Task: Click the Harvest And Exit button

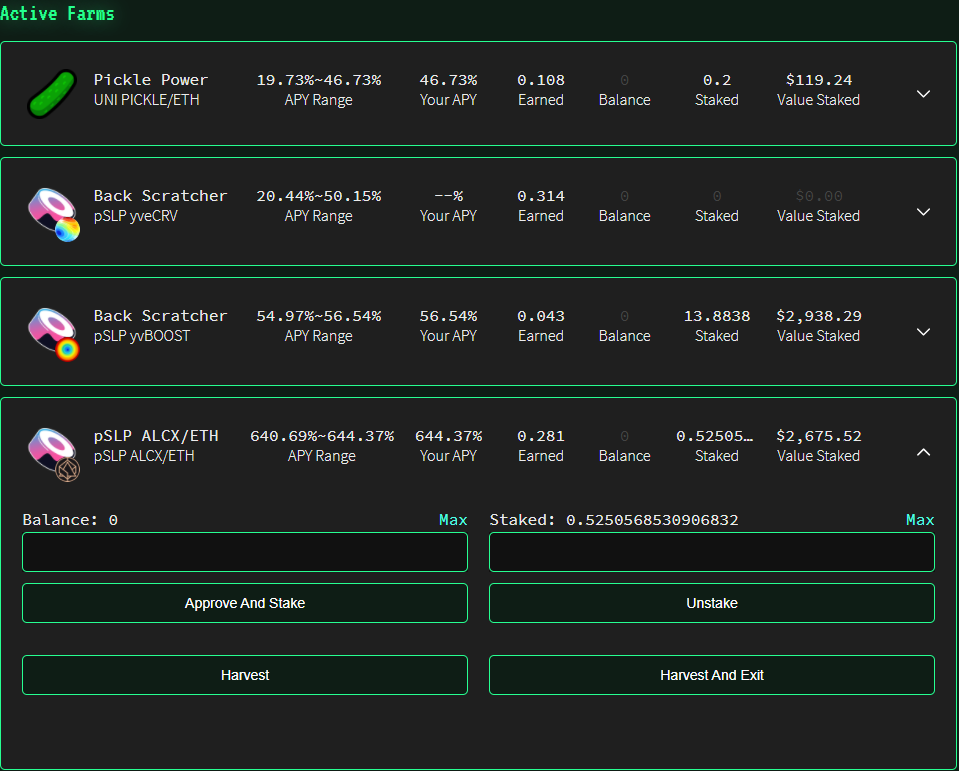Action: point(712,675)
